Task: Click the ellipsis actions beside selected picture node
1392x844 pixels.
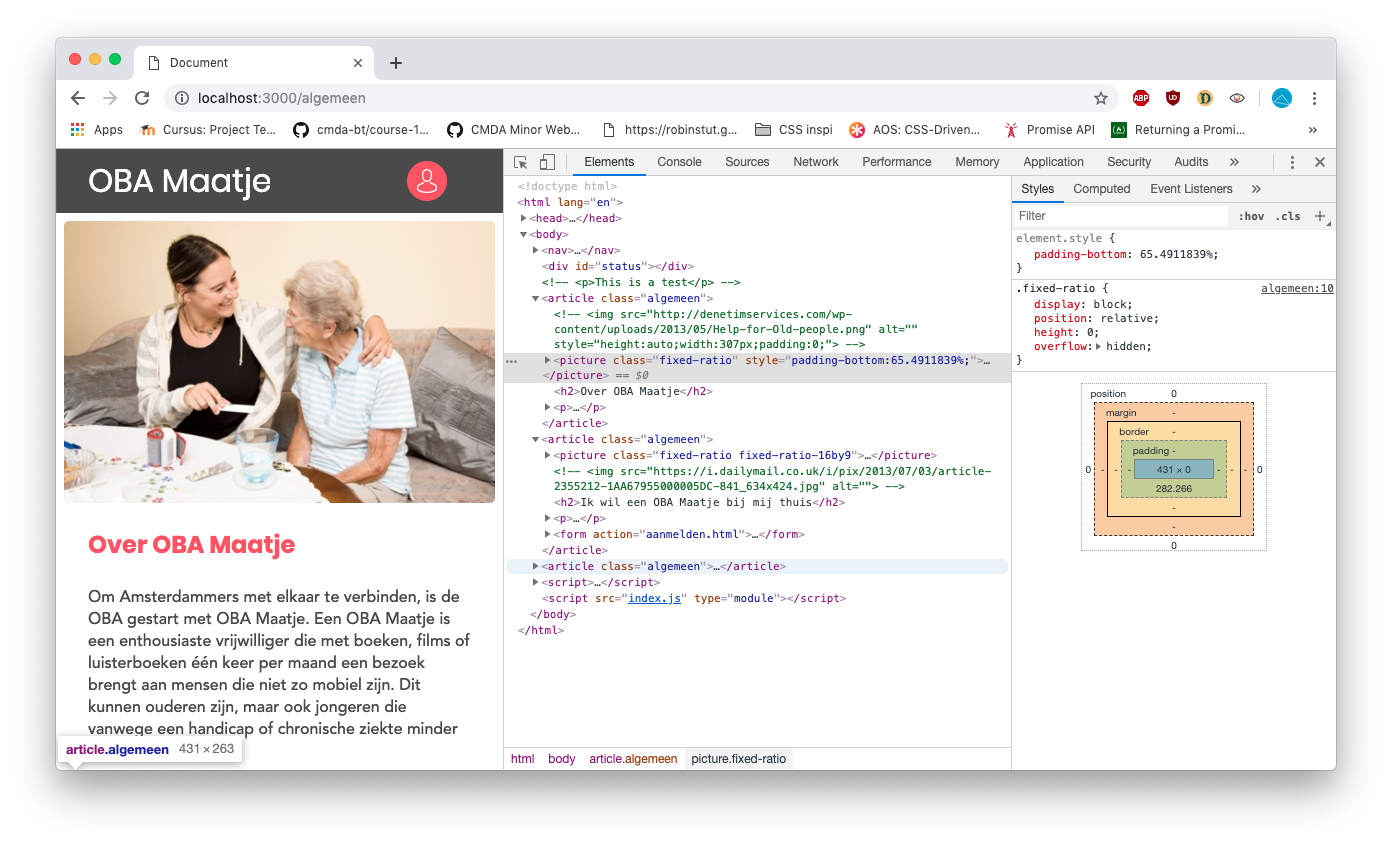Action: [x=512, y=360]
